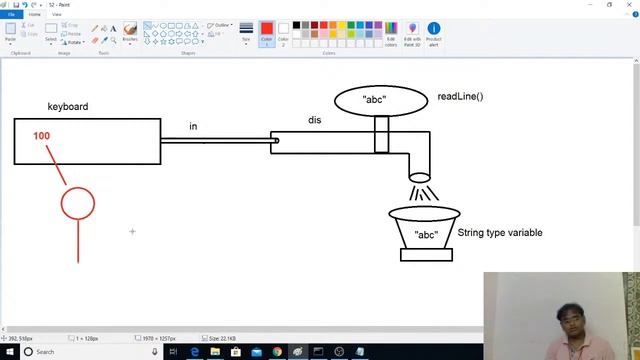Click the taskbar Search box
Image resolution: width=640 pixels, height=360 pixels.
(91, 352)
